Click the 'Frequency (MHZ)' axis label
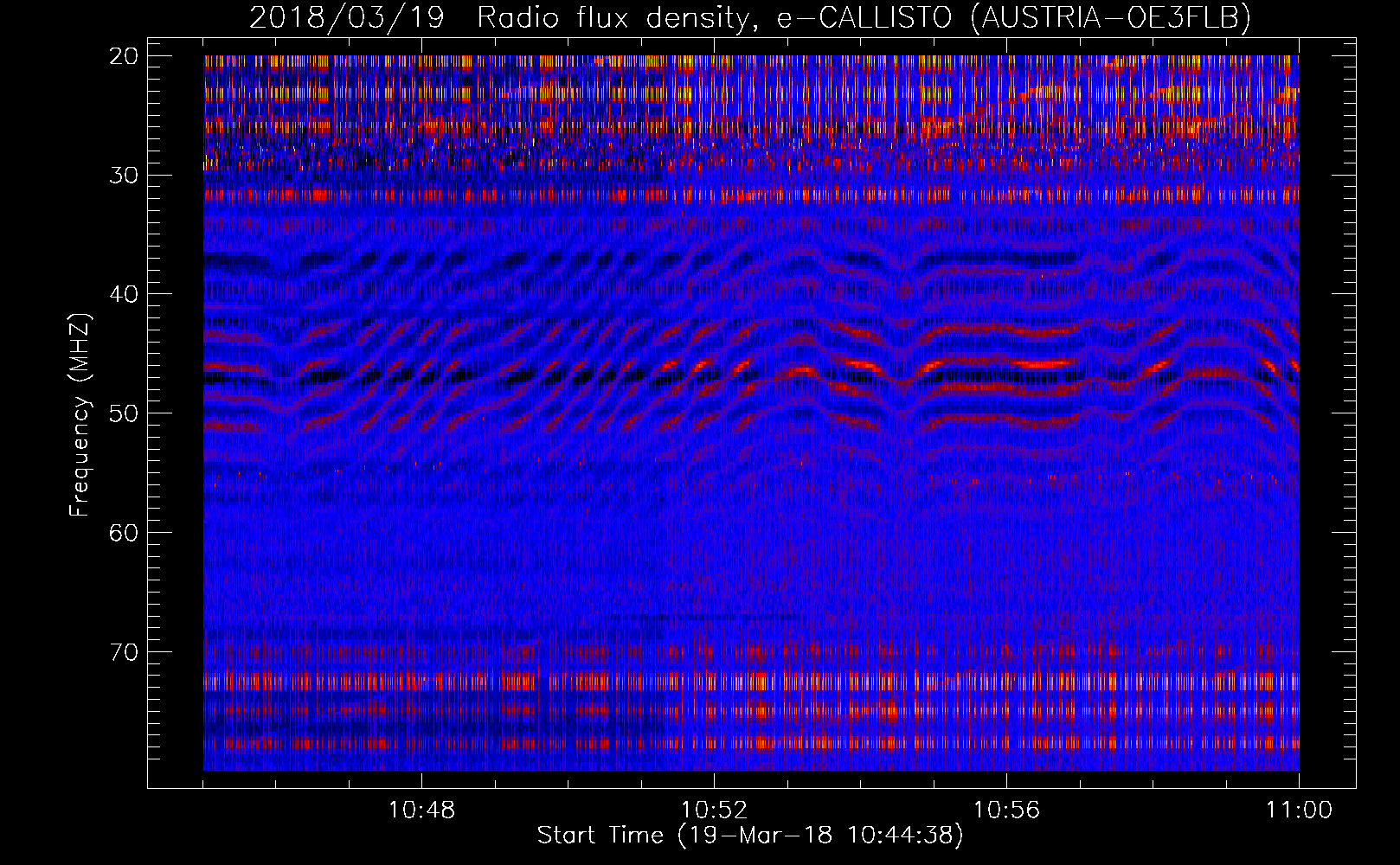The height and width of the screenshot is (865, 1400). click(x=80, y=414)
